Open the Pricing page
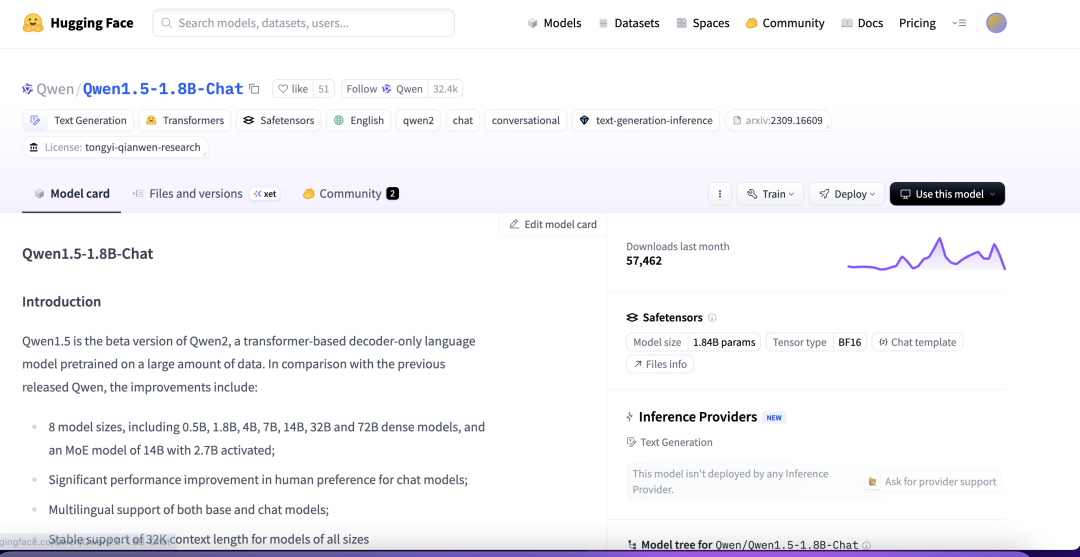The height and width of the screenshot is (557, 1080). click(917, 23)
